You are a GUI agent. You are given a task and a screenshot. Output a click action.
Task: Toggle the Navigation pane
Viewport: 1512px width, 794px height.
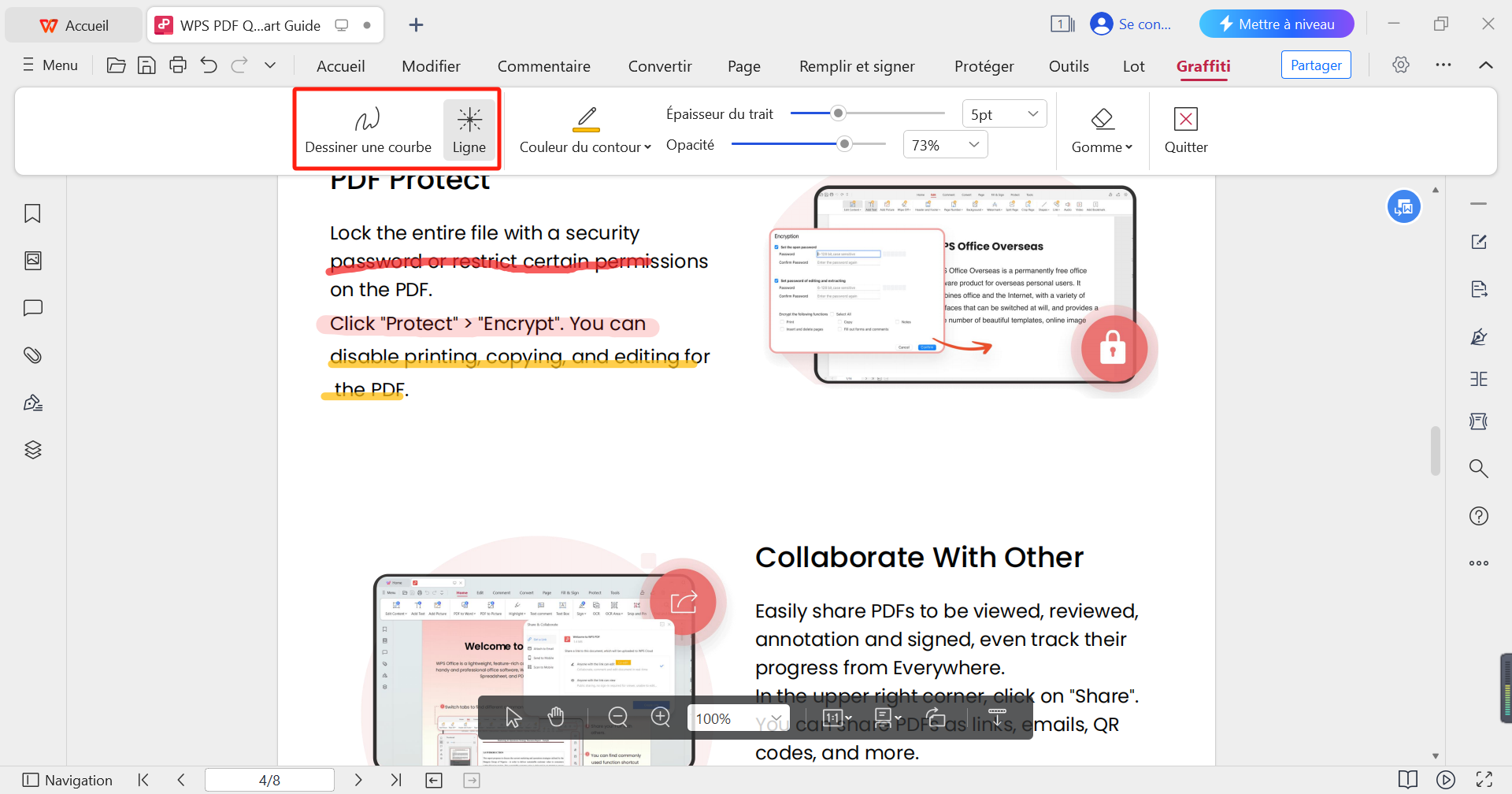pyautogui.click(x=68, y=780)
